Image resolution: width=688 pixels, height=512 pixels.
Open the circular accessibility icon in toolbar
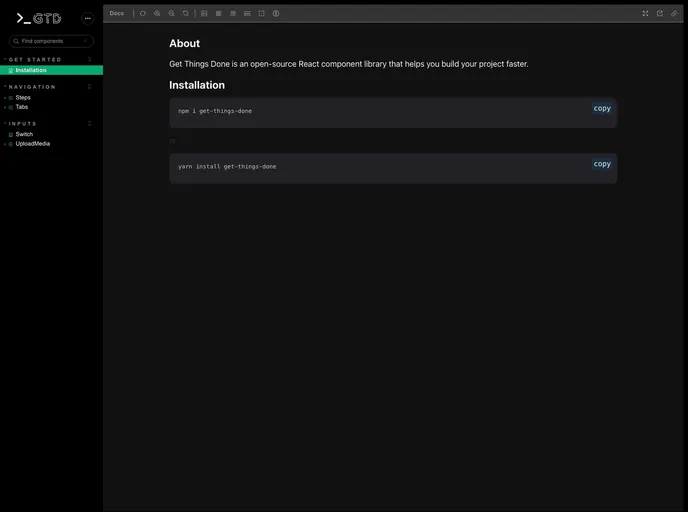point(276,13)
